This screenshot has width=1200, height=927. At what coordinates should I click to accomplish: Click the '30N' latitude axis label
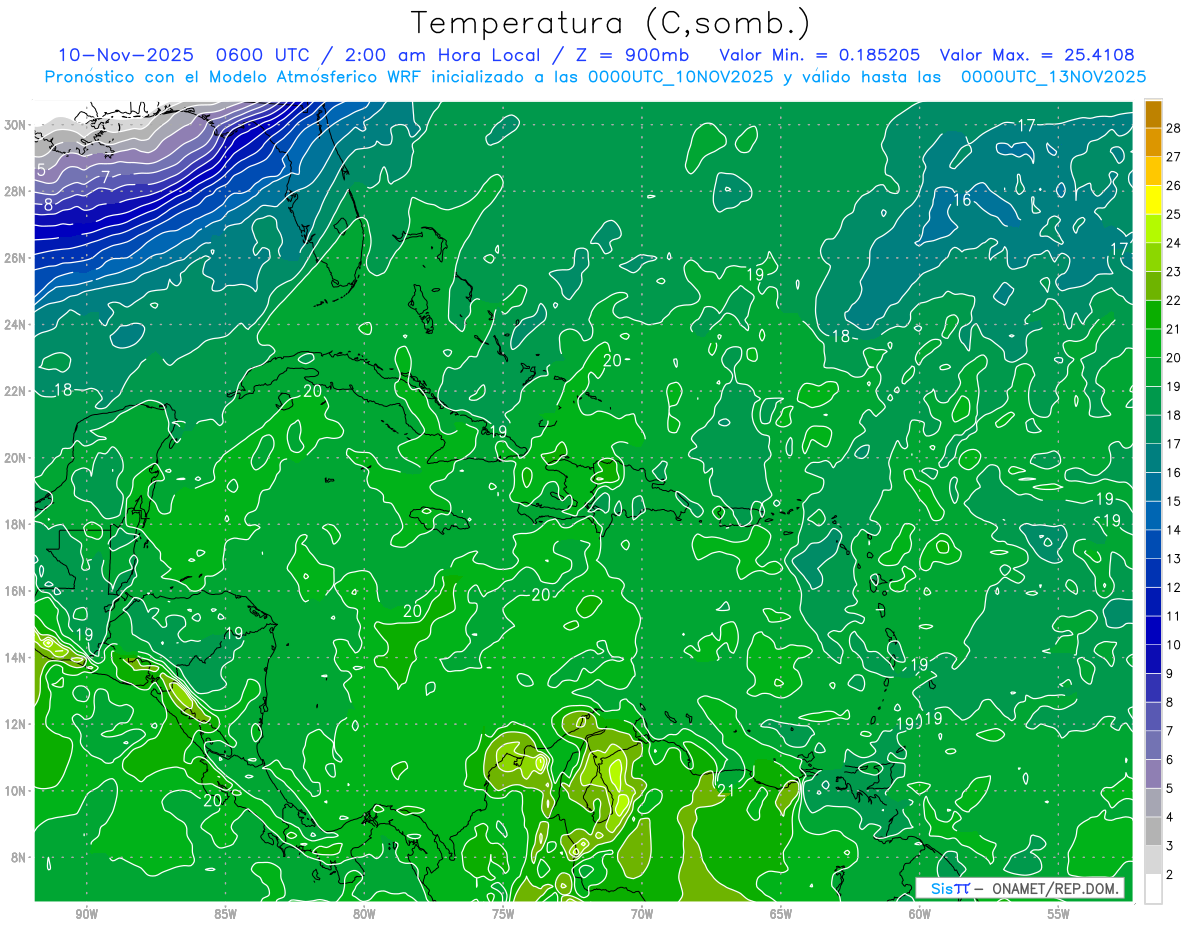(16, 125)
